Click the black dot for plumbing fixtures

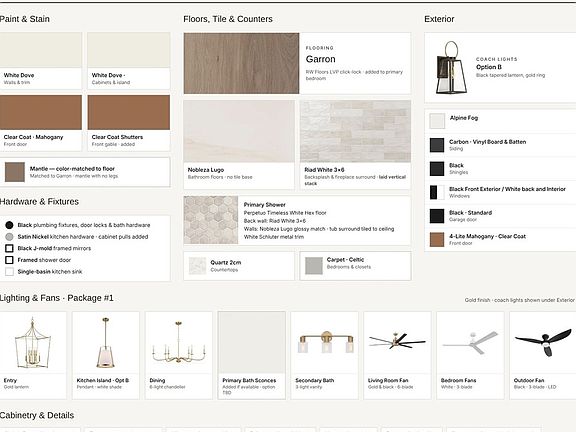(10, 225)
